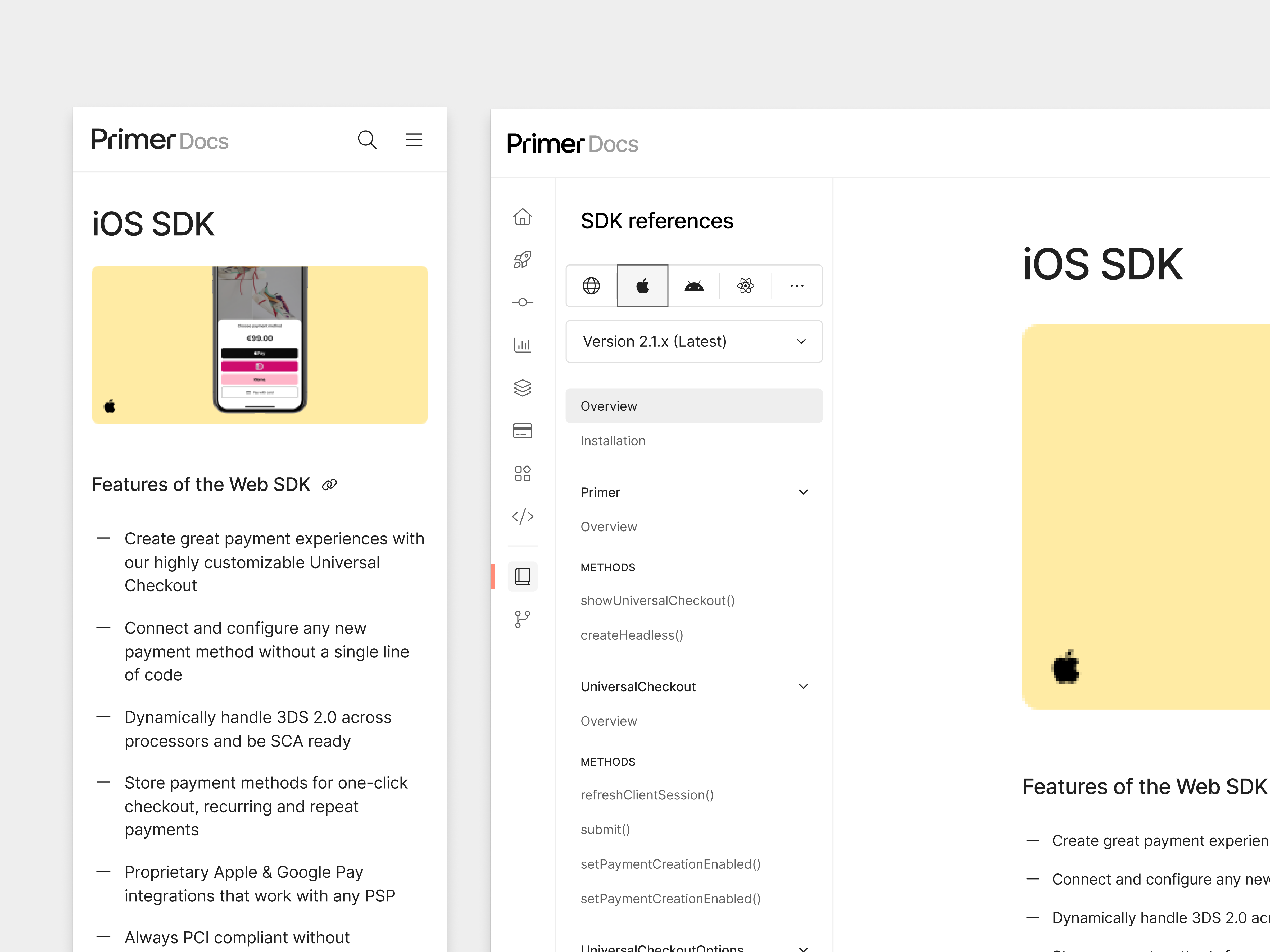Select the apps grid sidebar icon
The image size is (1270, 952).
coord(523,473)
